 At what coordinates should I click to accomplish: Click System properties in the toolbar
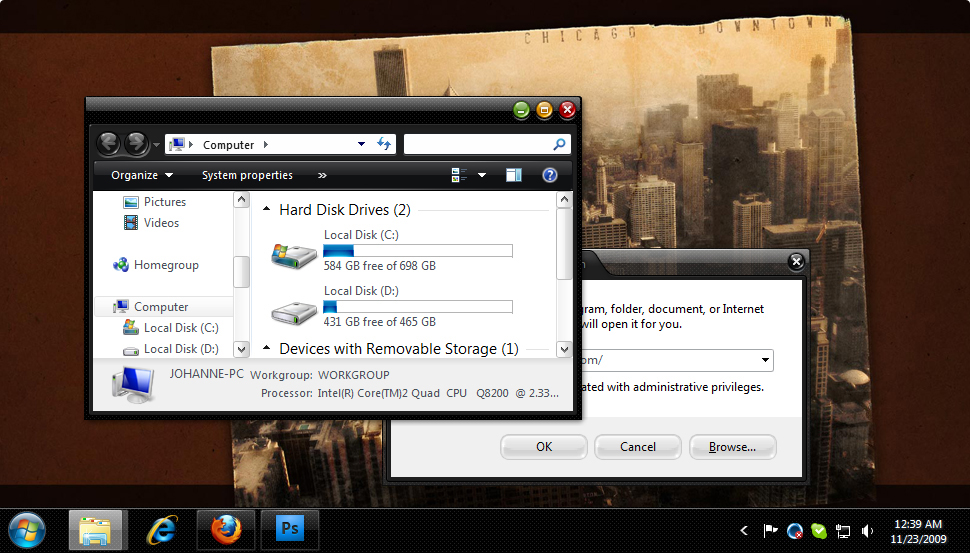click(247, 175)
